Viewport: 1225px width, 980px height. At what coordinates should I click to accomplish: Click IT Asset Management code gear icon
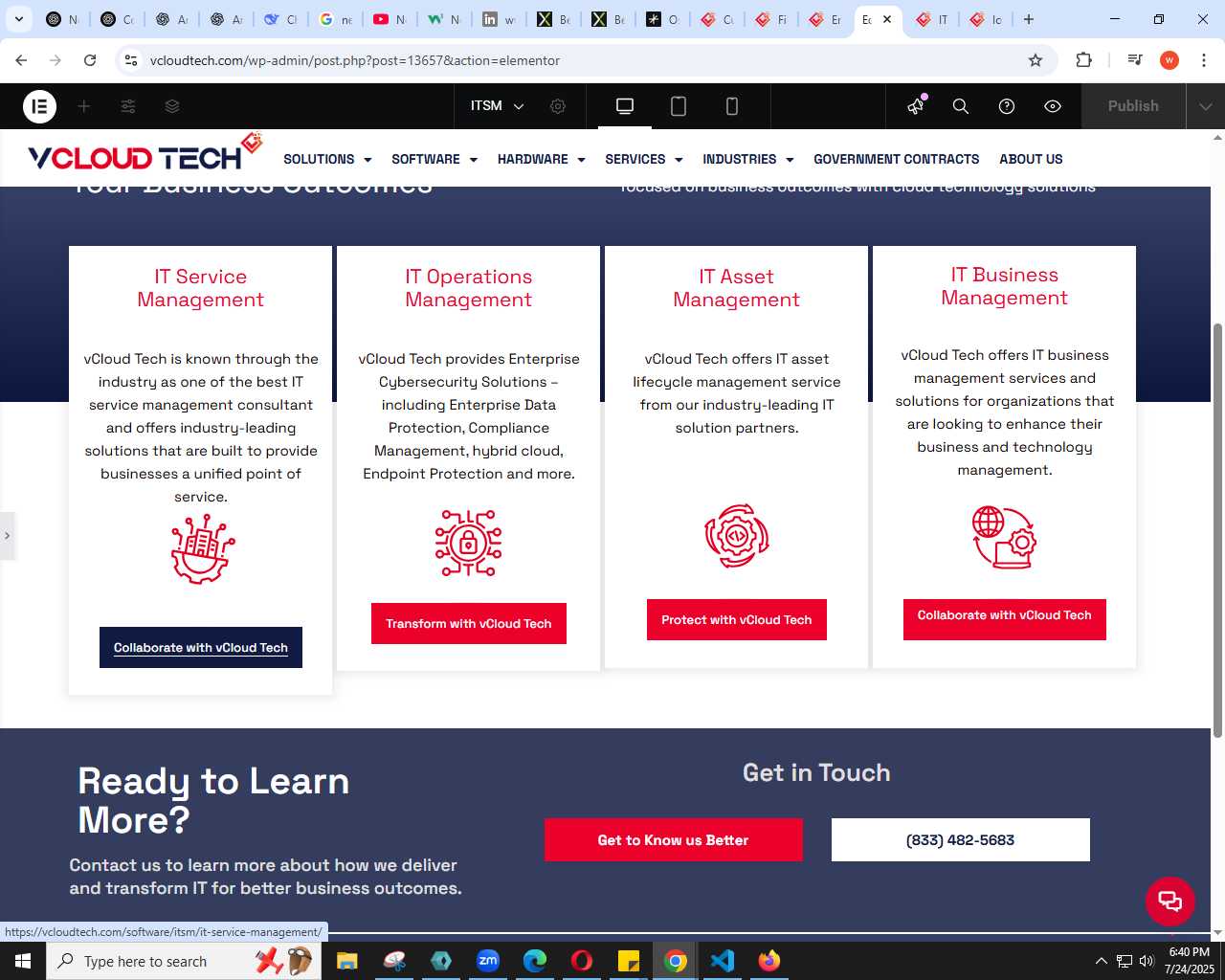point(737,536)
